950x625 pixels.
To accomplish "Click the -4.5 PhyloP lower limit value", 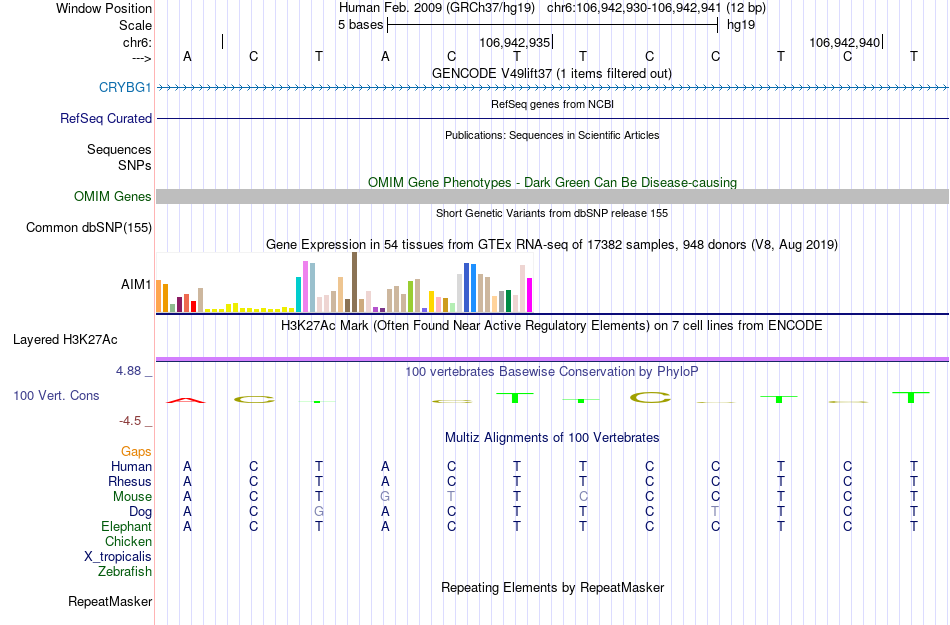I will [130, 420].
